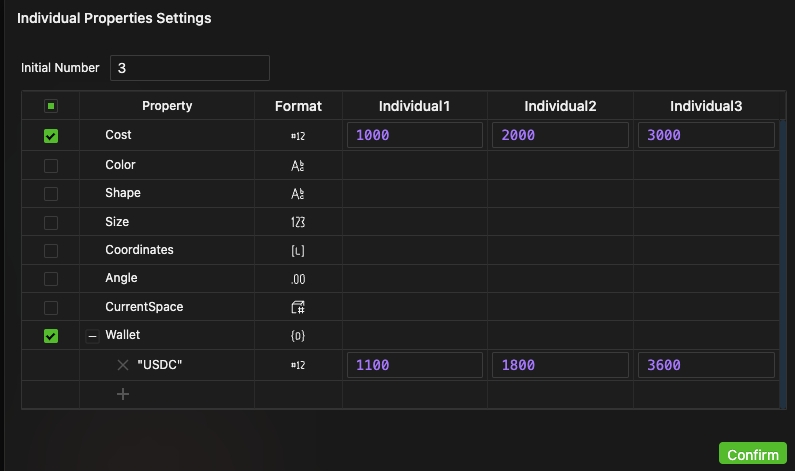The width and height of the screenshot is (795, 471).
Task: Enable the CurrentSpace property checkbox
Action: click(51, 307)
